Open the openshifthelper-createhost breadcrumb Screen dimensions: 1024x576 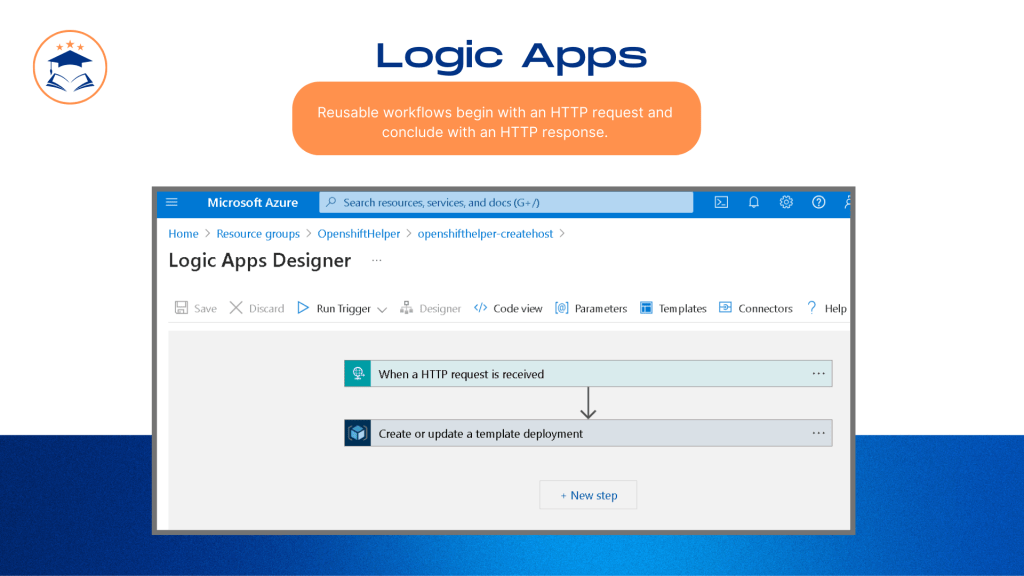click(485, 234)
